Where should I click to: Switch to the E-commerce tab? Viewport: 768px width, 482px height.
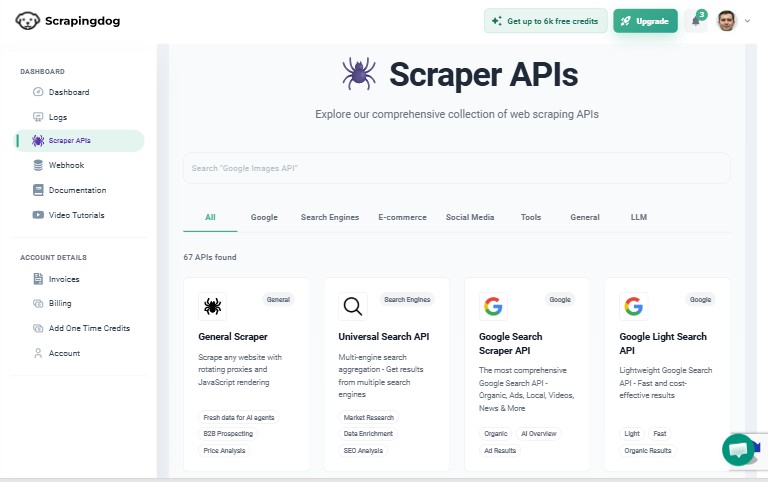click(402, 217)
